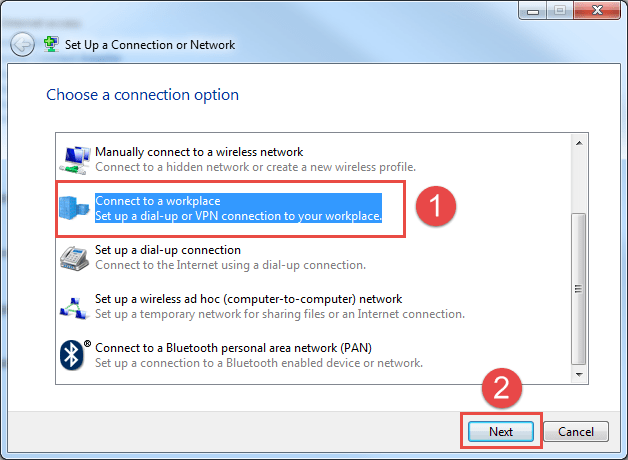This screenshot has width=628, height=460.
Task: Click the Choose a connection option heading
Action: pyautogui.click(x=142, y=95)
